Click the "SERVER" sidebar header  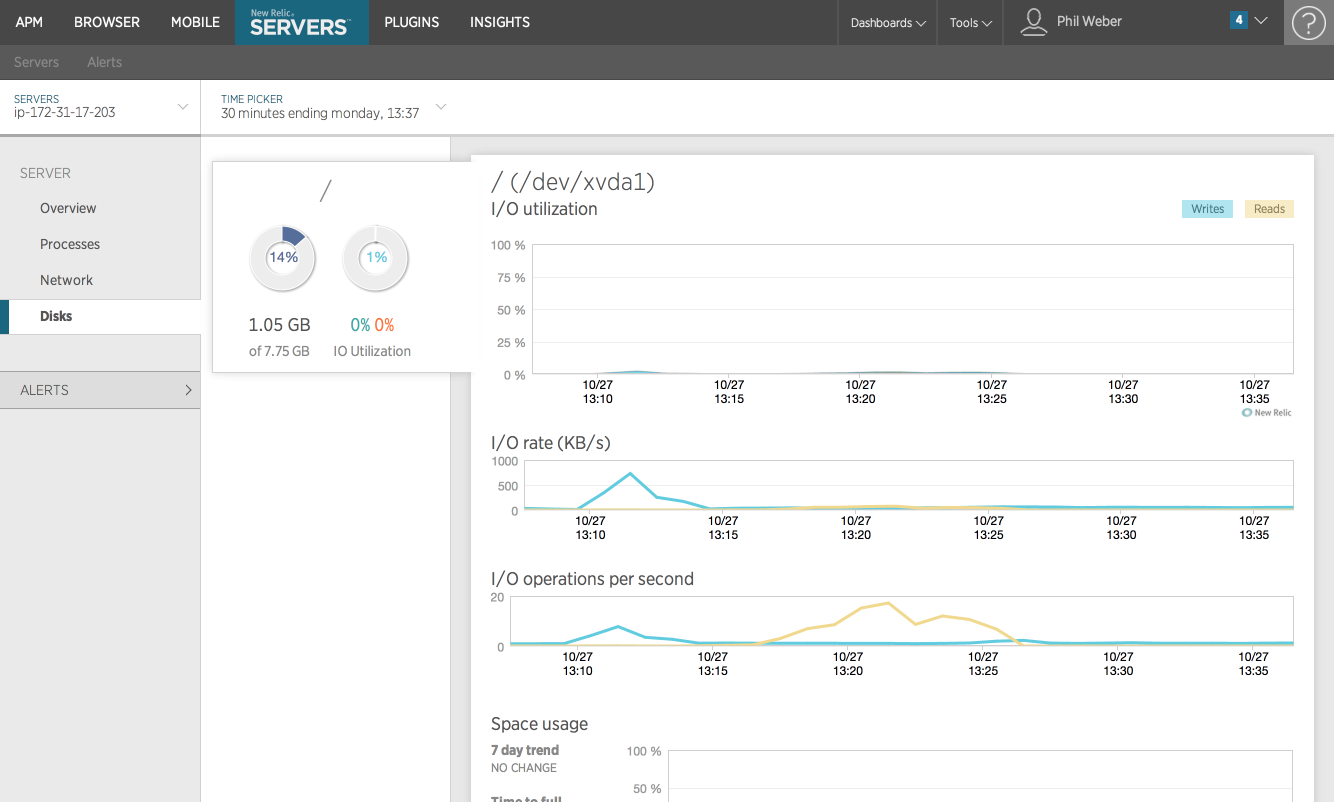pos(45,173)
